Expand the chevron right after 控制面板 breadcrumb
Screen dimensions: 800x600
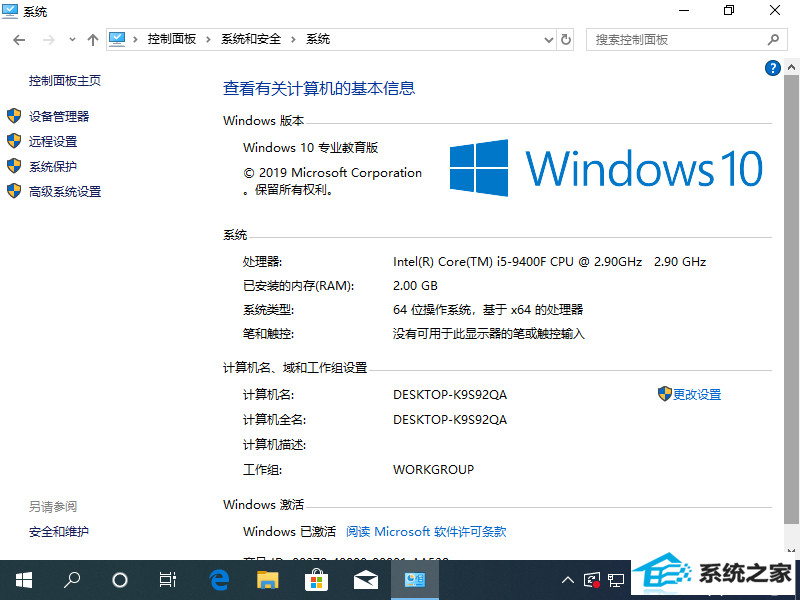tap(208, 39)
